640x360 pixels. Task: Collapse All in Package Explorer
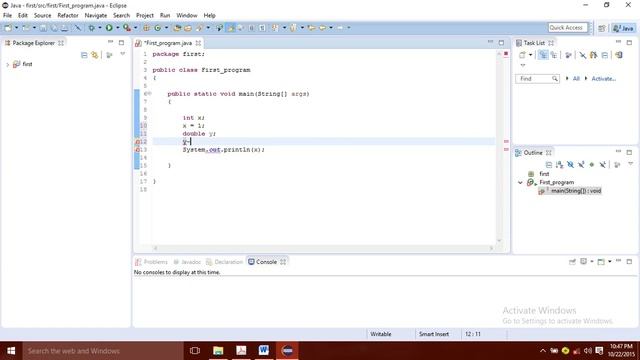84,55
